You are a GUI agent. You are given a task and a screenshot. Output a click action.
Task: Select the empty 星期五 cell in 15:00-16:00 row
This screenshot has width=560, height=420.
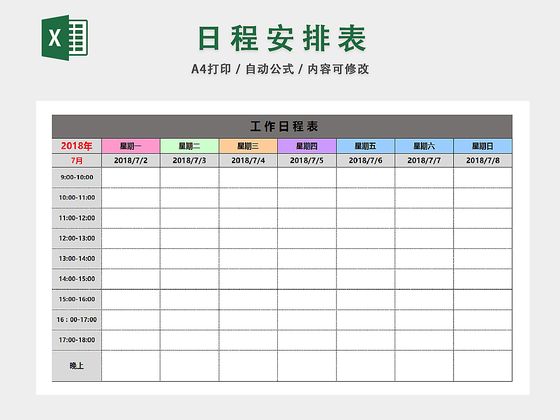point(365,299)
